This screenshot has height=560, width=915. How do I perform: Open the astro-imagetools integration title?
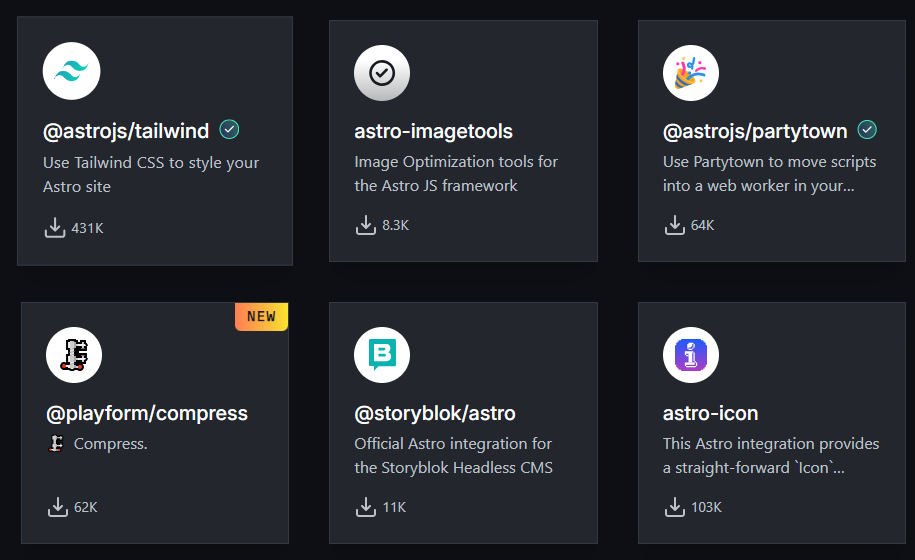[x=434, y=131]
